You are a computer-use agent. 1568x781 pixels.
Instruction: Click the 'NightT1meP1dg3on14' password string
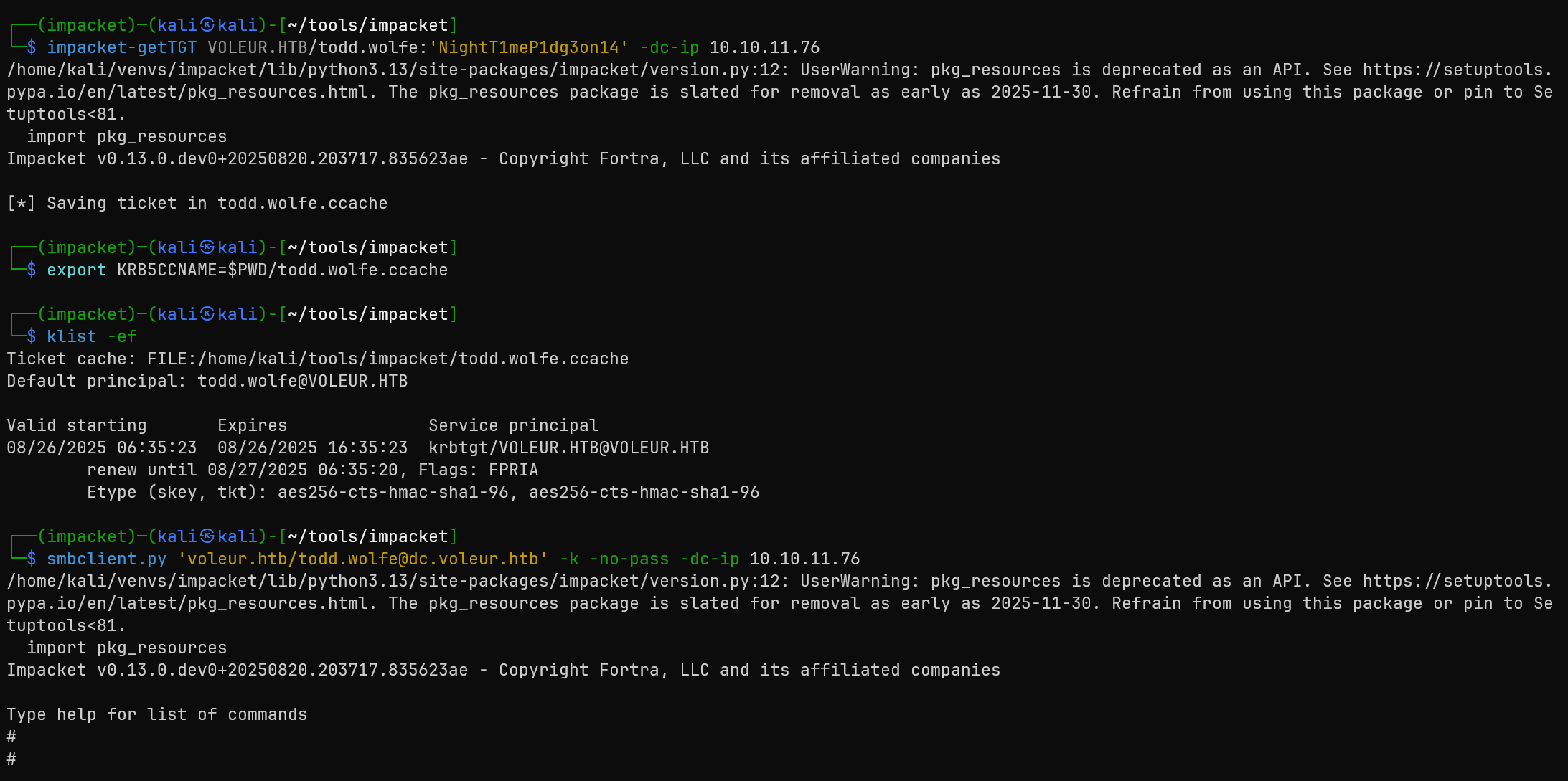[x=528, y=47]
